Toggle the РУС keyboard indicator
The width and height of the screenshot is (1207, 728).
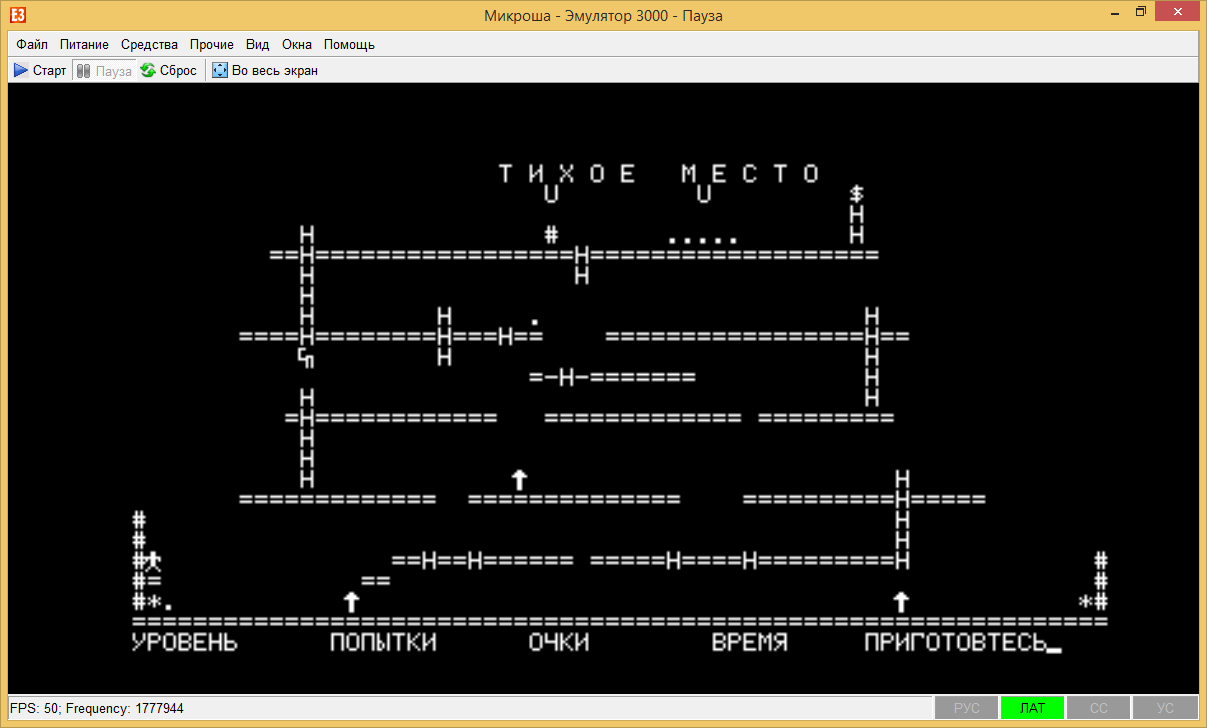966,708
